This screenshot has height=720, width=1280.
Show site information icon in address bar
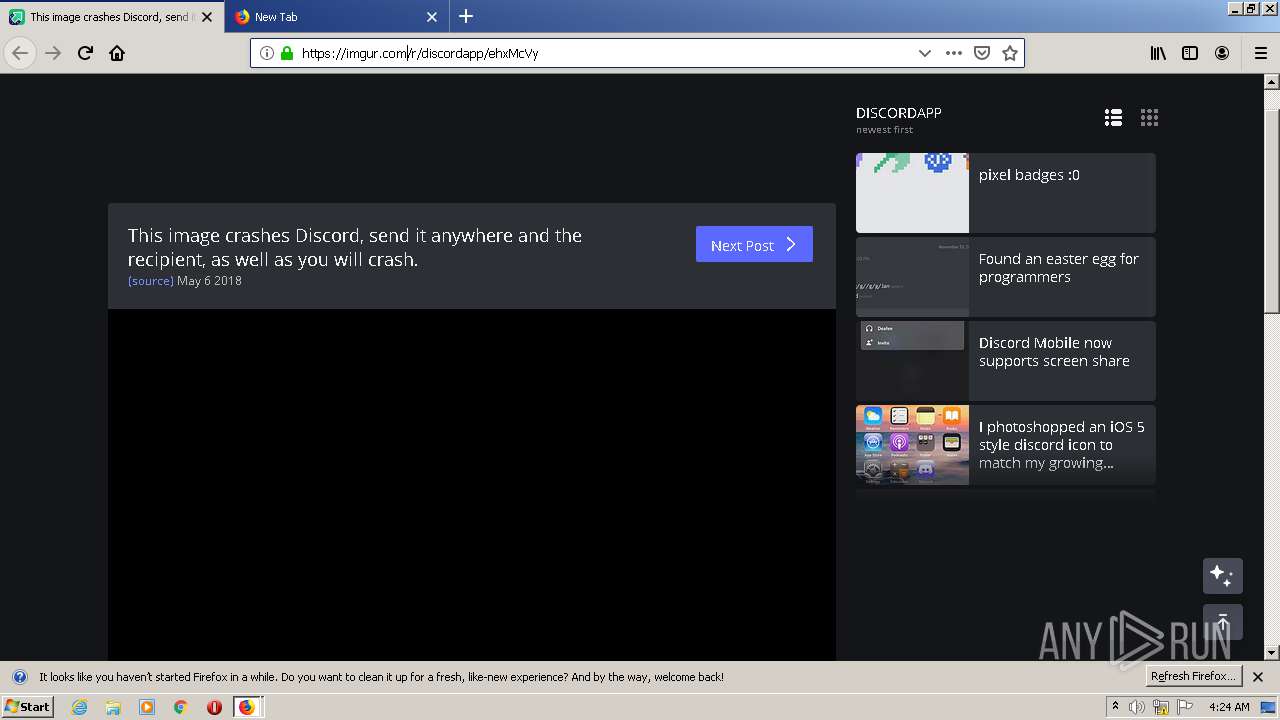point(267,53)
